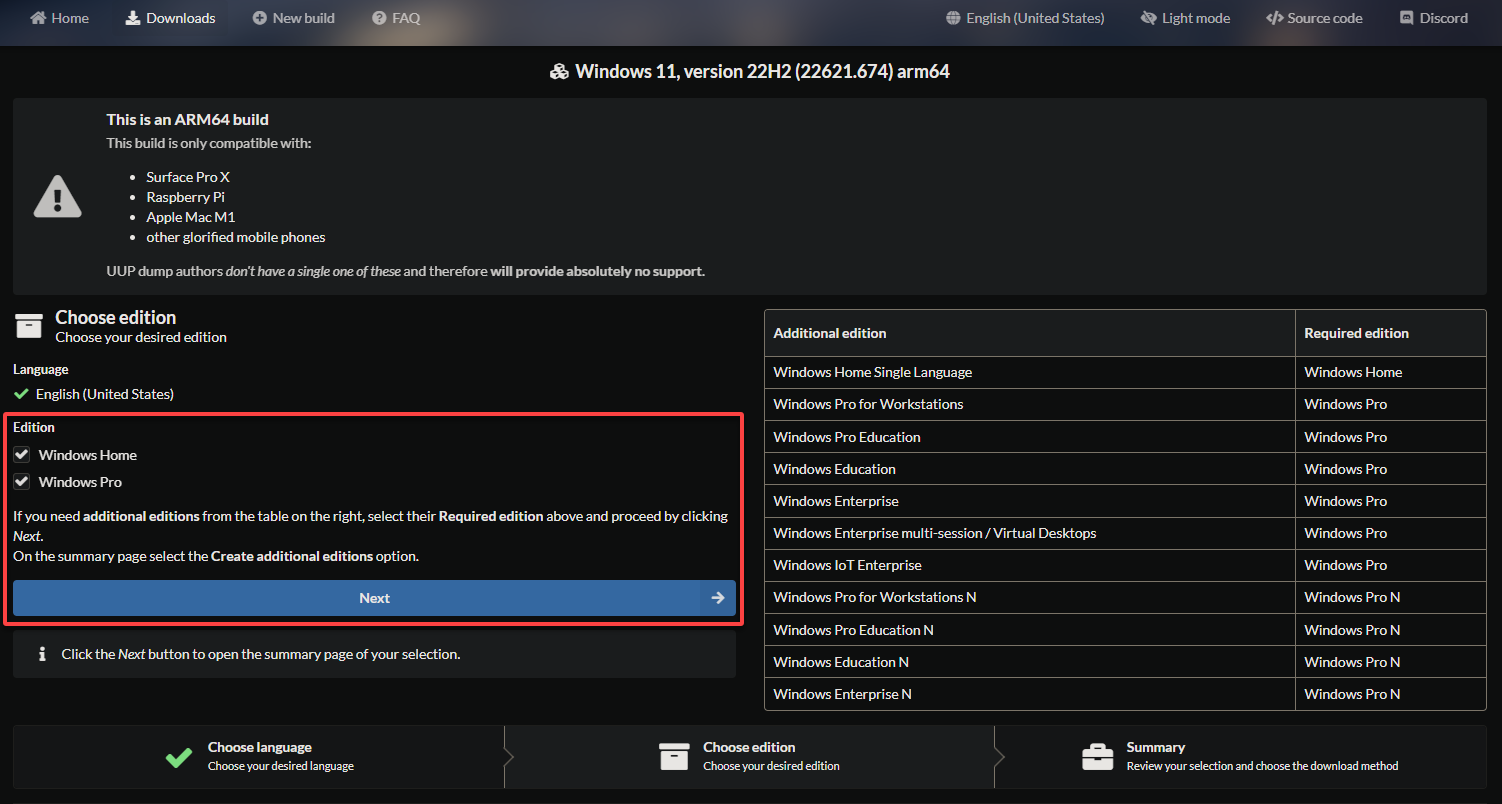Viewport: 1502px width, 804px height.
Task: Click the Windows Pro Education N cell
Action: coord(1030,630)
